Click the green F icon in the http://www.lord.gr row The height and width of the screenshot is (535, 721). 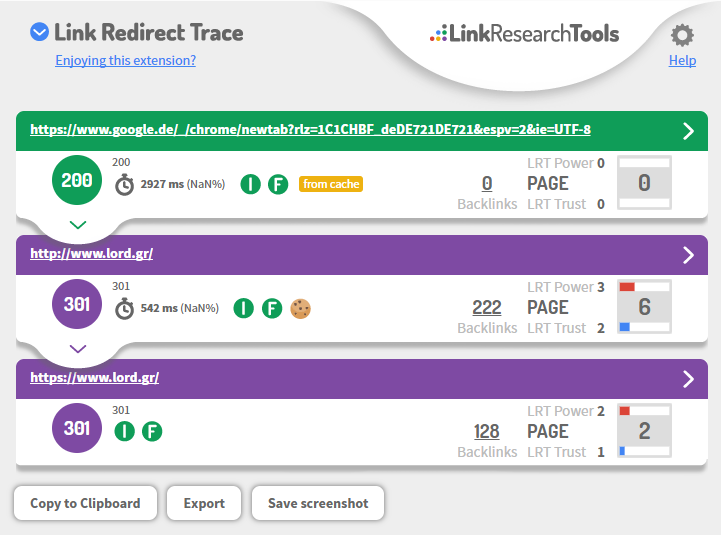pos(272,308)
